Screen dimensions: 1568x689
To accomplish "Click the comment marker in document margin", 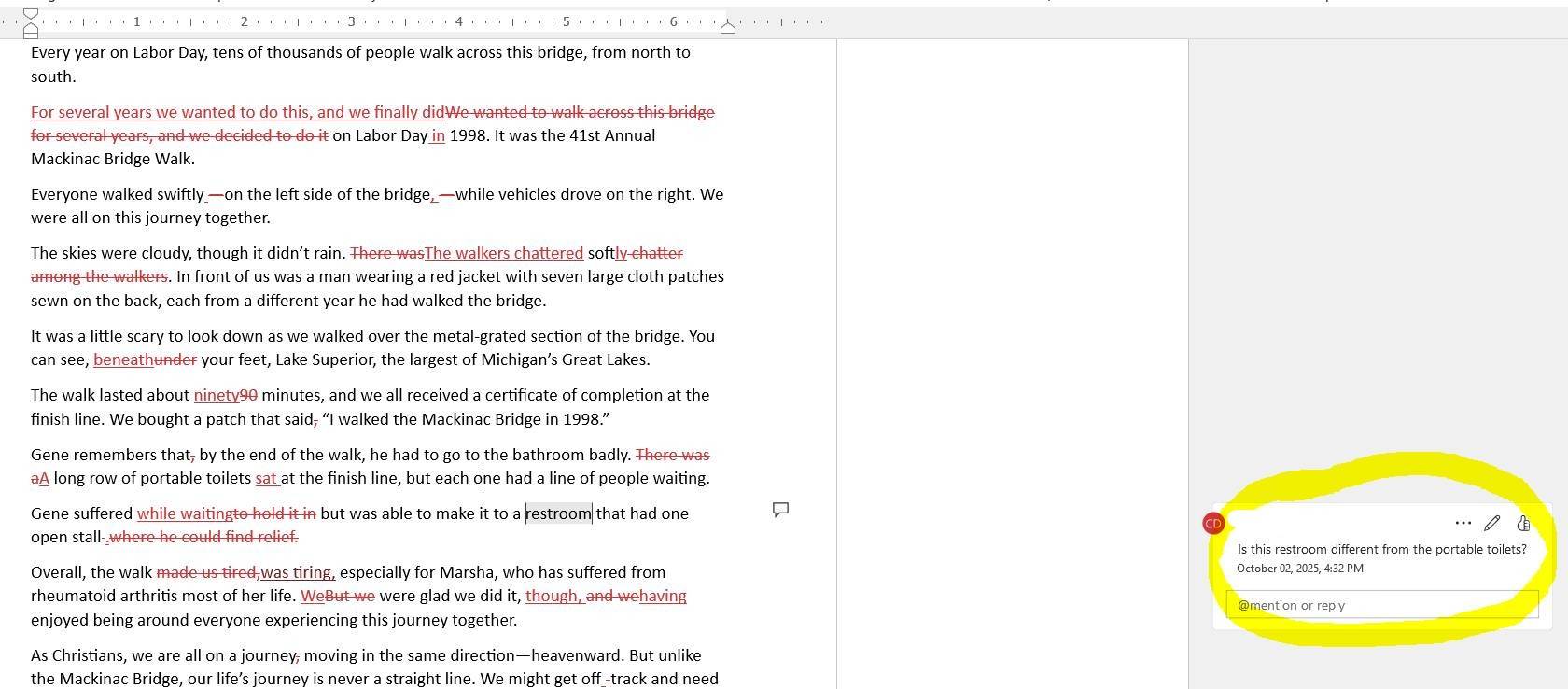I will [780, 510].
